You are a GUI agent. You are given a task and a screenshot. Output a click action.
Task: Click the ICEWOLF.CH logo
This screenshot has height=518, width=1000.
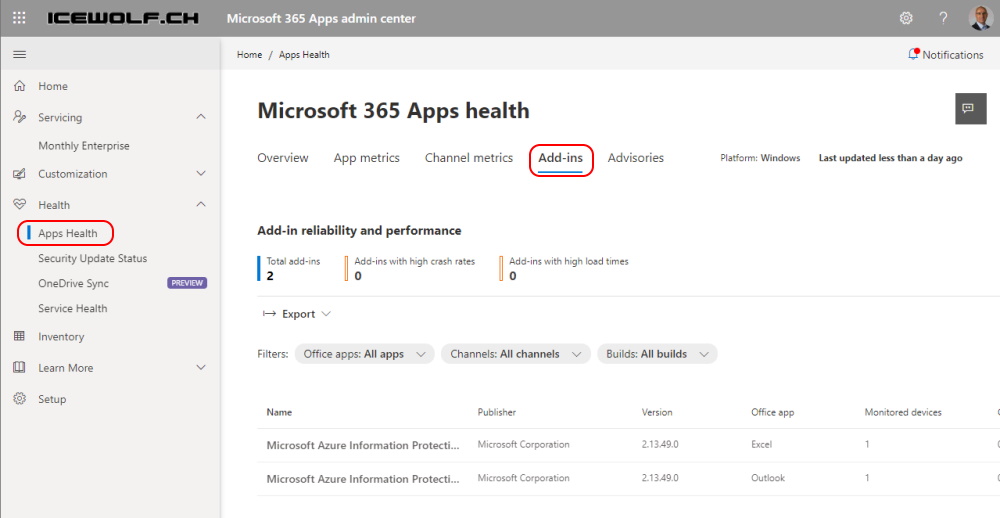coord(123,18)
